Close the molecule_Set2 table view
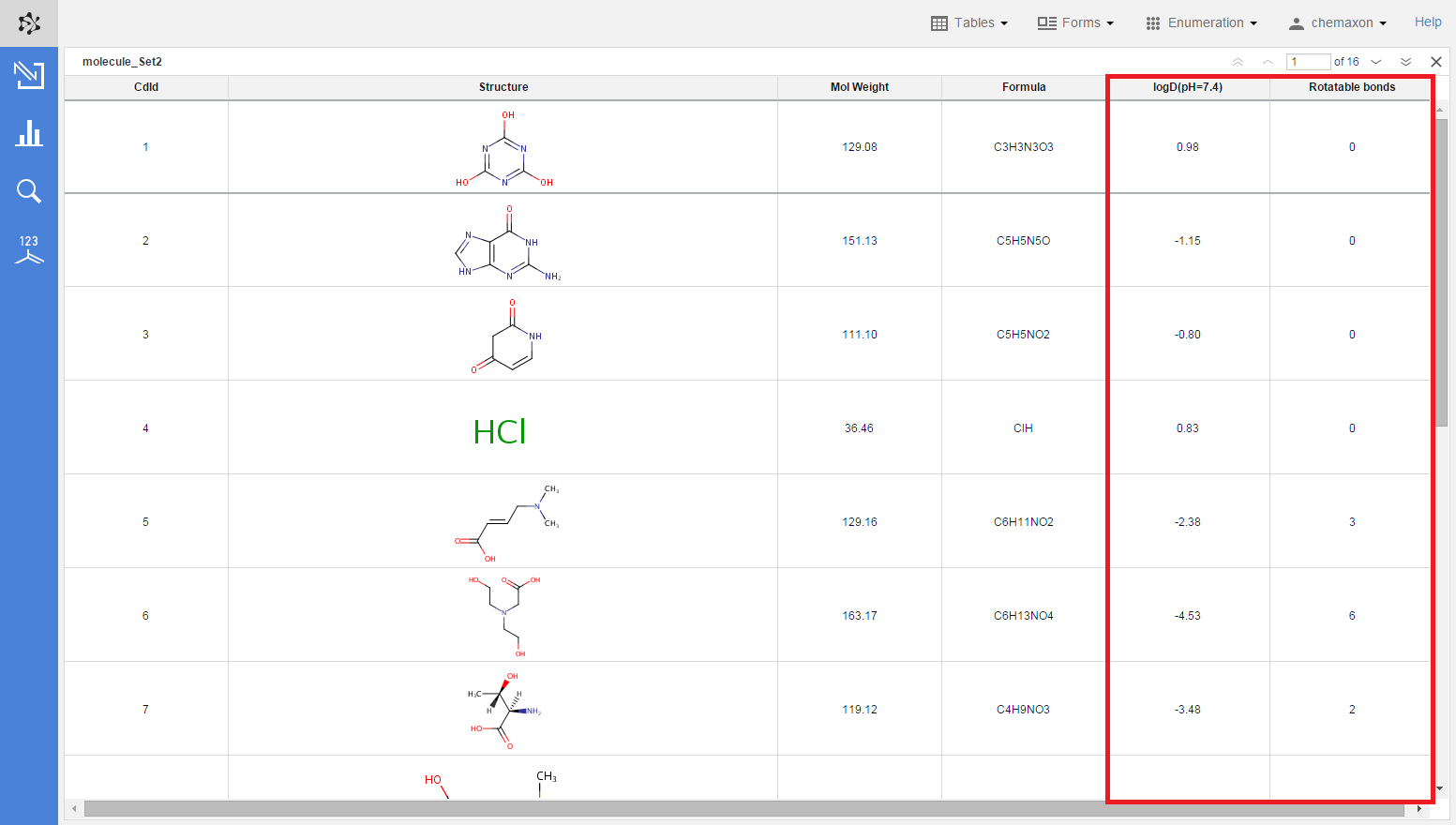The image size is (1456, 825). [1435, 62]
